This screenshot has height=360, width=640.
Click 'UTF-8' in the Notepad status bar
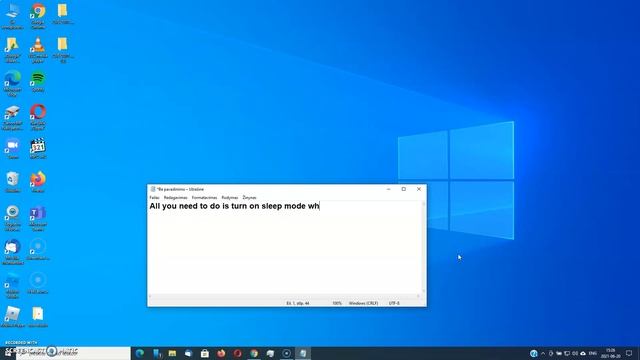tap(394, 303)
